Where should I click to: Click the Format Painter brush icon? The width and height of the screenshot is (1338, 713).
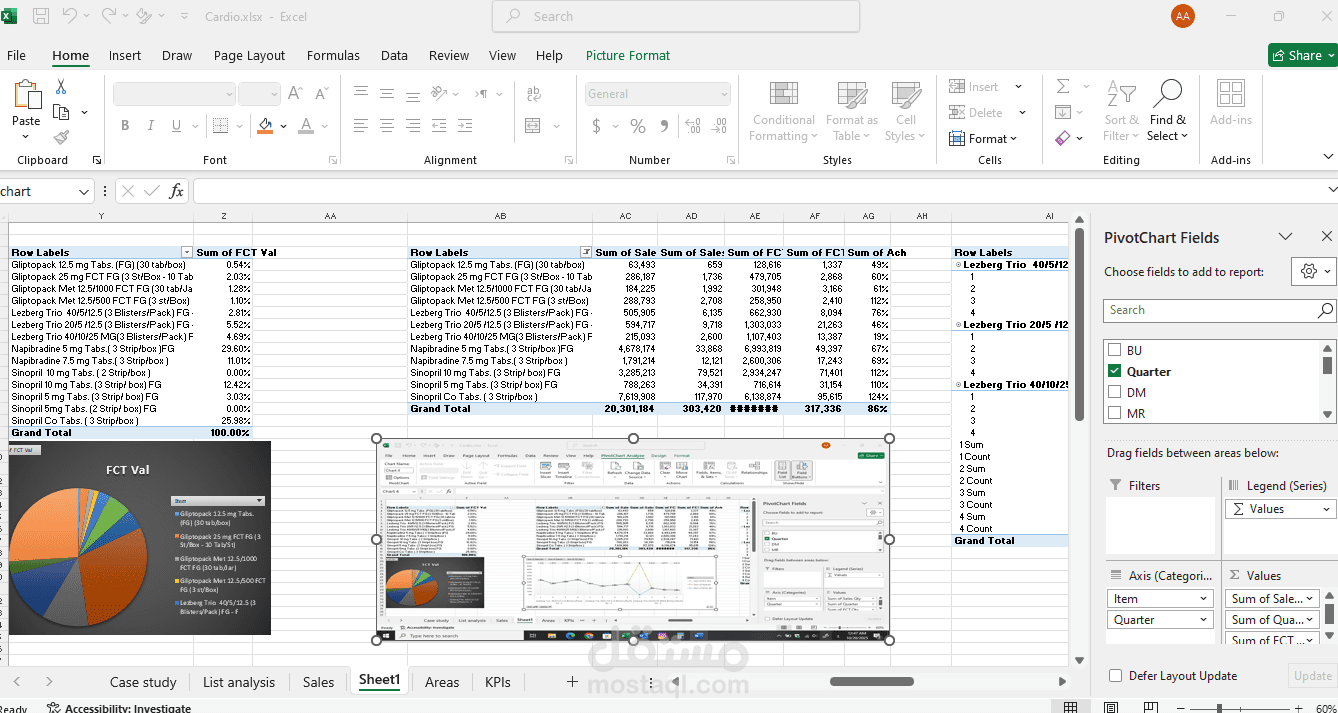coord(61,138)
